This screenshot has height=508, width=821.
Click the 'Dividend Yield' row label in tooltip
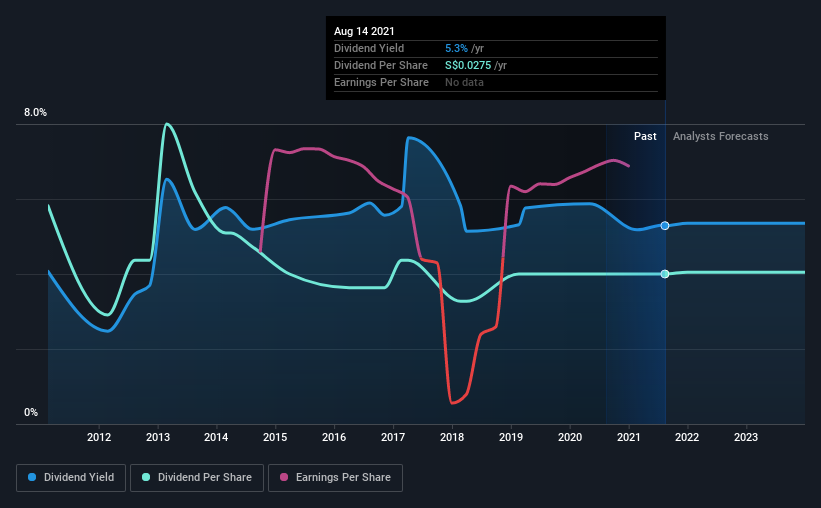tap(369, 48)
